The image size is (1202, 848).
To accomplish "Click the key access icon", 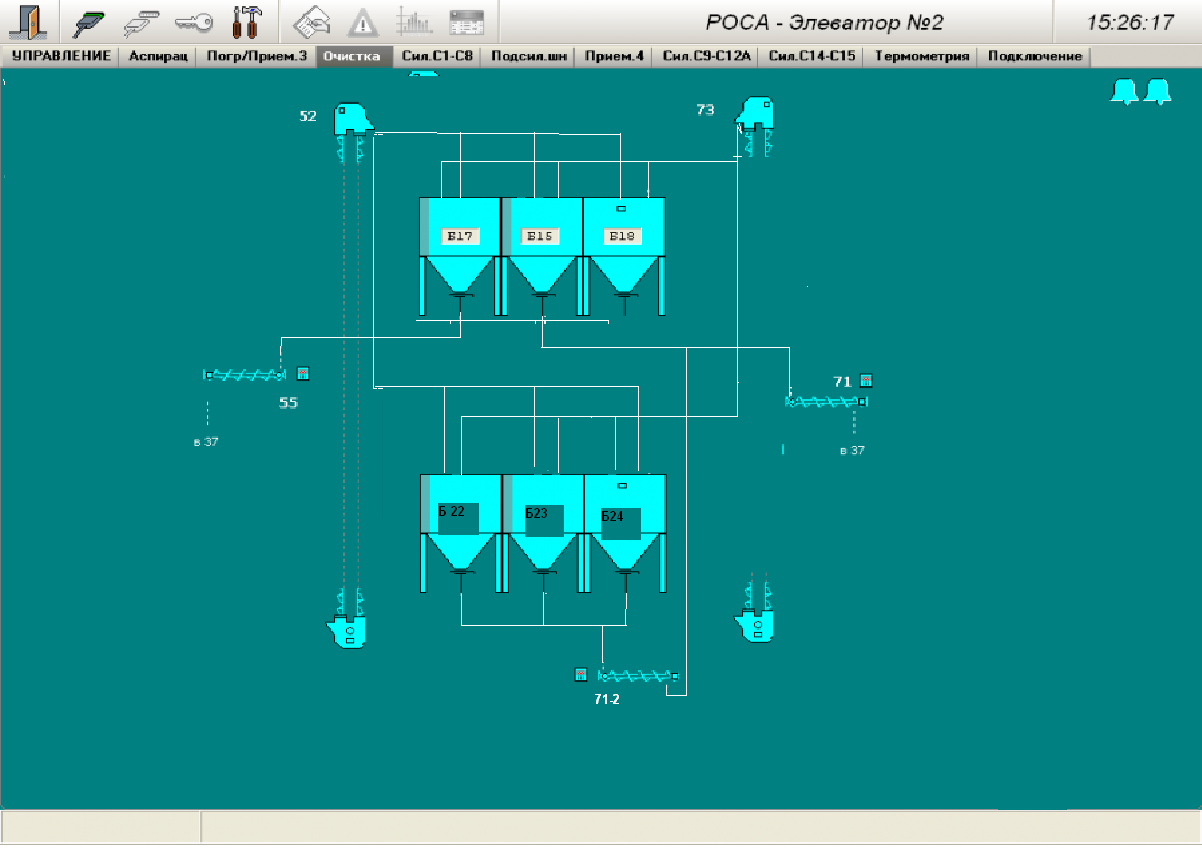I will pyautogui.click(x=192, y=22).
